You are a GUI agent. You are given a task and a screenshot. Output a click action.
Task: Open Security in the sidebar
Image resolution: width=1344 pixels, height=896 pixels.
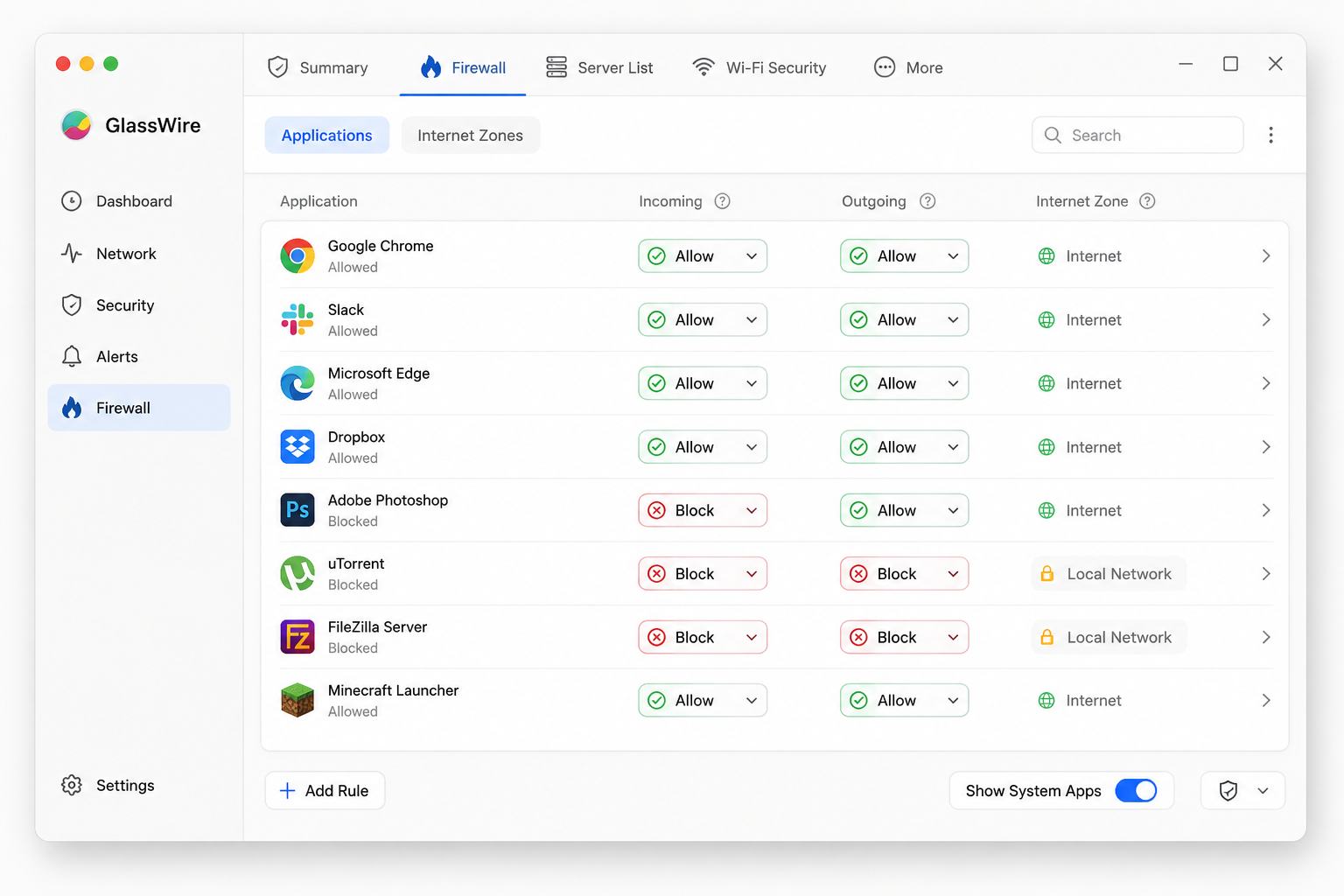[139, 305]
